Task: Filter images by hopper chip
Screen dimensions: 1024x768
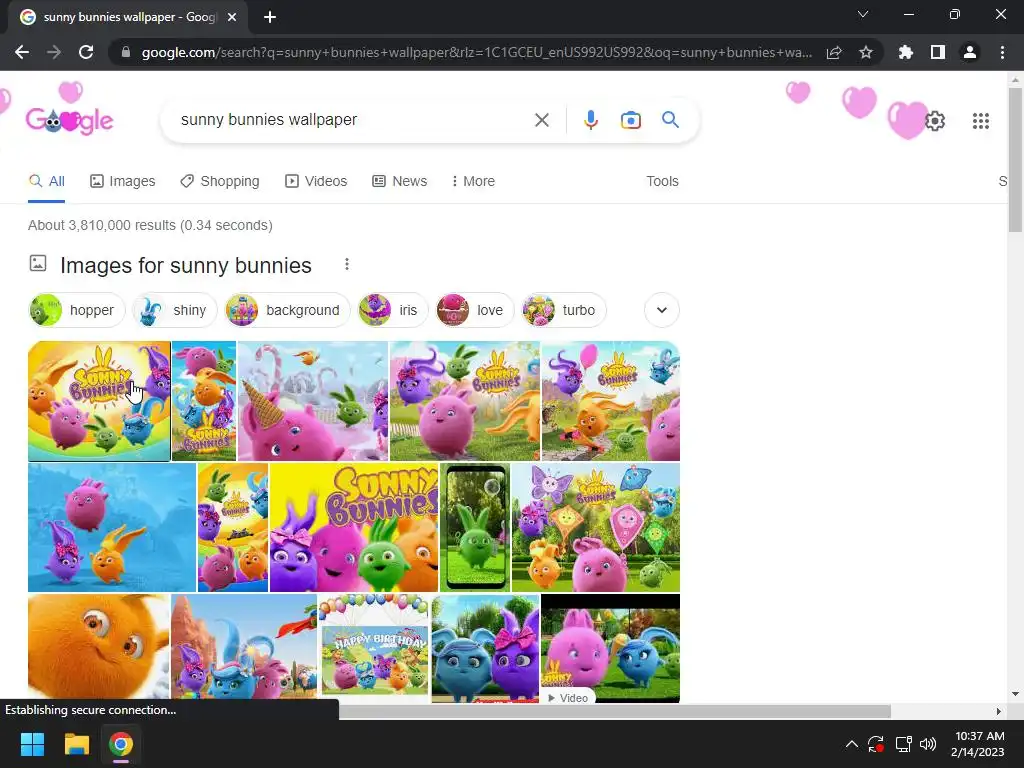Action: coord(76,310)
